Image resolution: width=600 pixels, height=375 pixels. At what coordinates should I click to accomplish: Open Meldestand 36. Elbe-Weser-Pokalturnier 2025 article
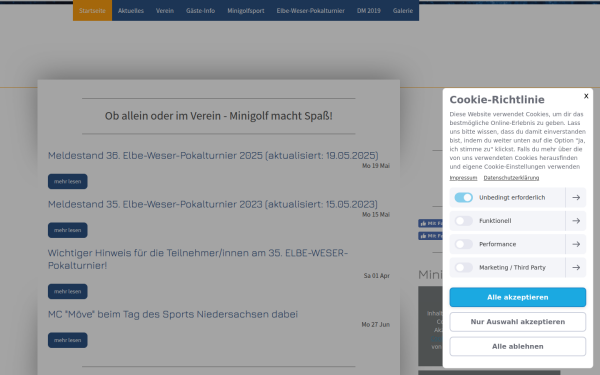pyautogui.click(x=213, y=155)
